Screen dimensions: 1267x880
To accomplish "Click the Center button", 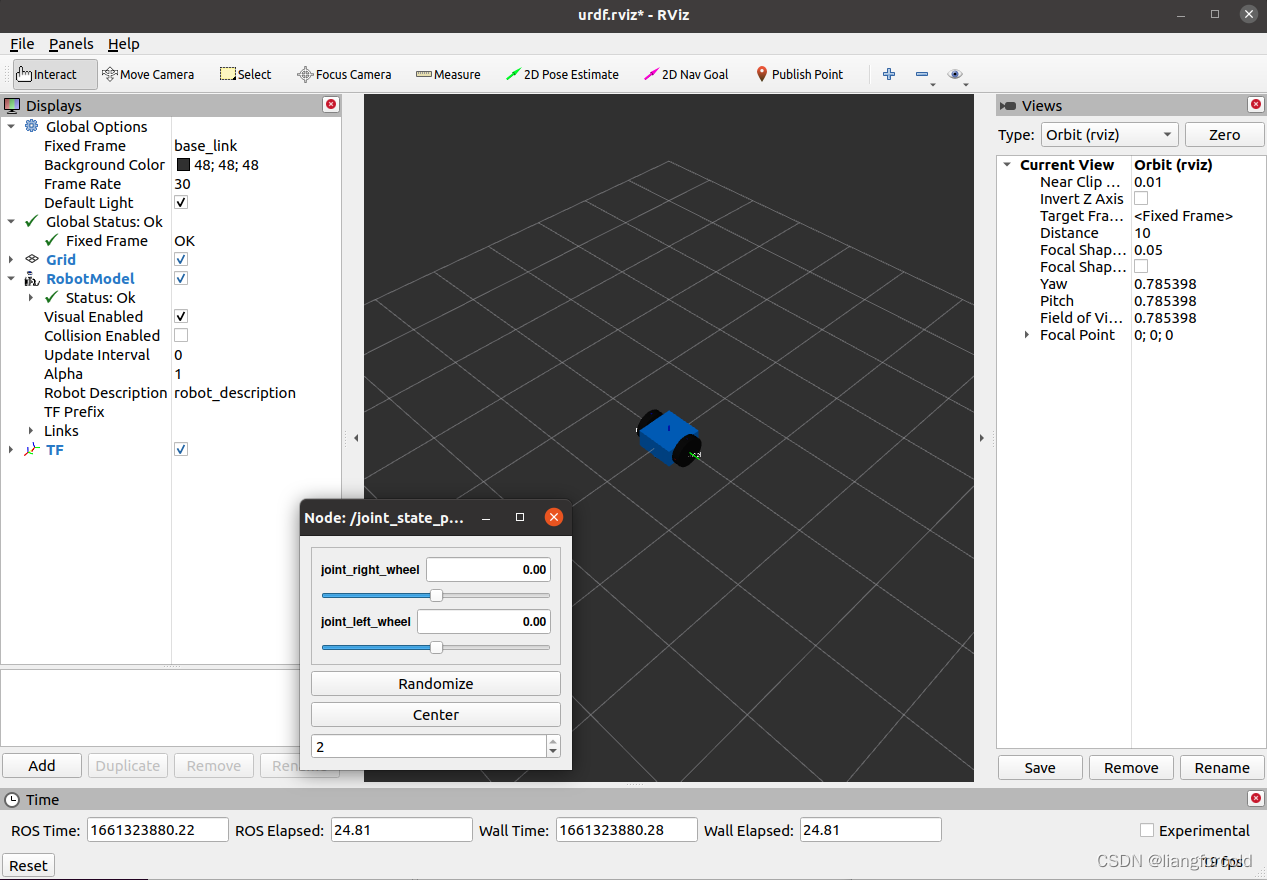I will pos(436,715).
